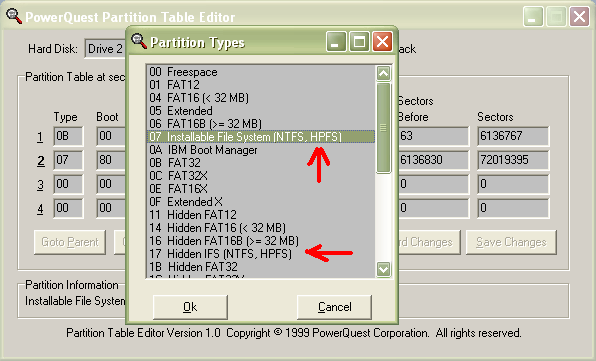Screen dimensions: 596x361
Task: Select 1B Hidden FAT32 entry
Action: [260, 266]
